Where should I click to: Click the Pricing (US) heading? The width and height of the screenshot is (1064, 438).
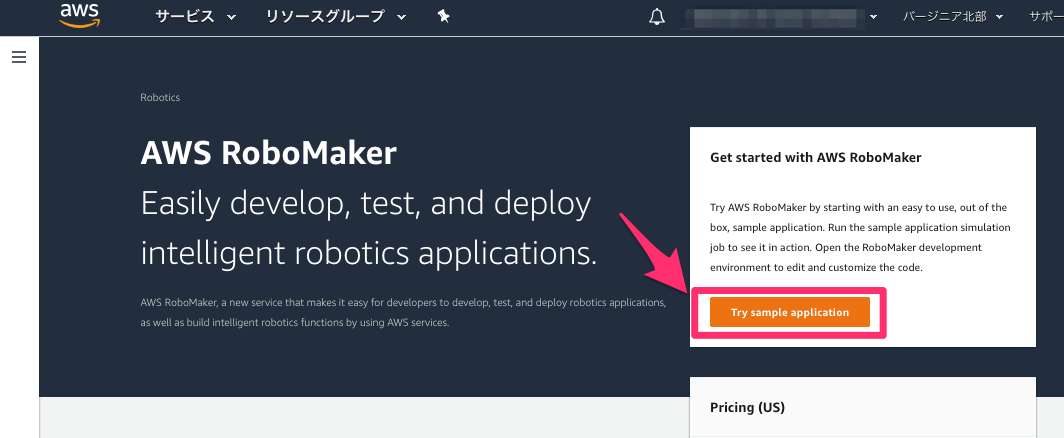747,407
